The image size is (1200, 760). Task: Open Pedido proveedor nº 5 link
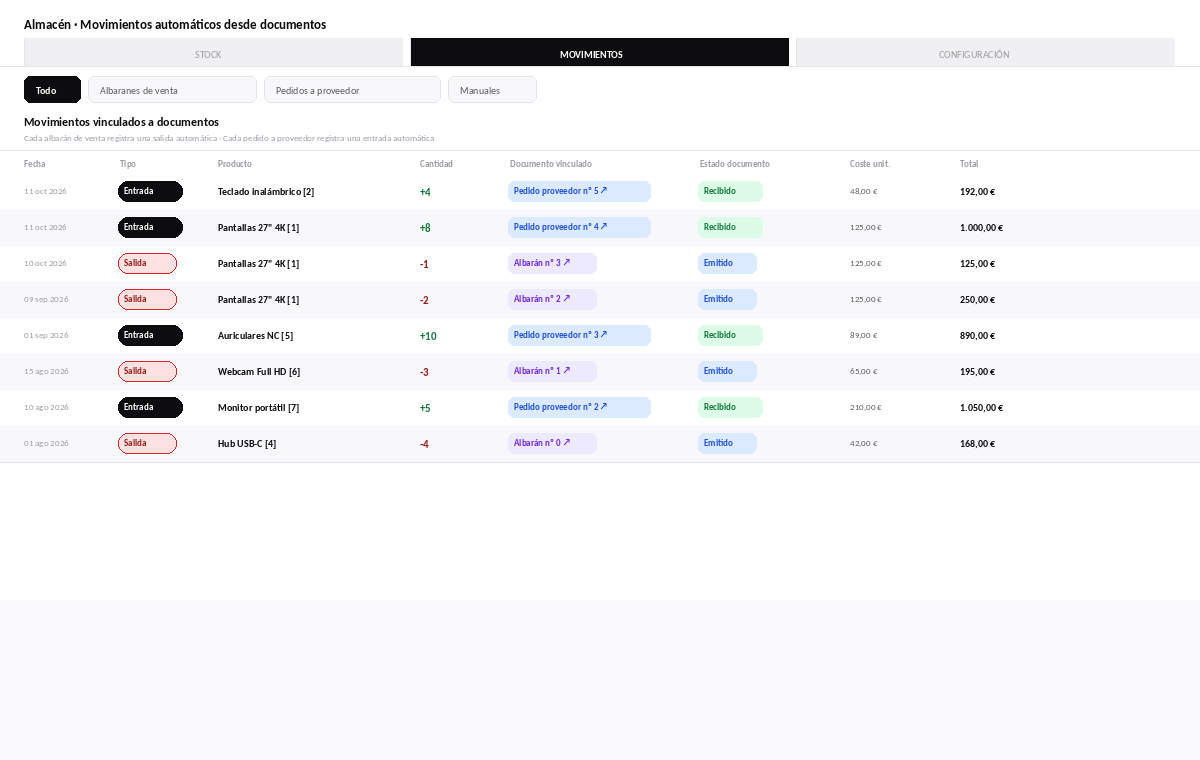(579, 191)
